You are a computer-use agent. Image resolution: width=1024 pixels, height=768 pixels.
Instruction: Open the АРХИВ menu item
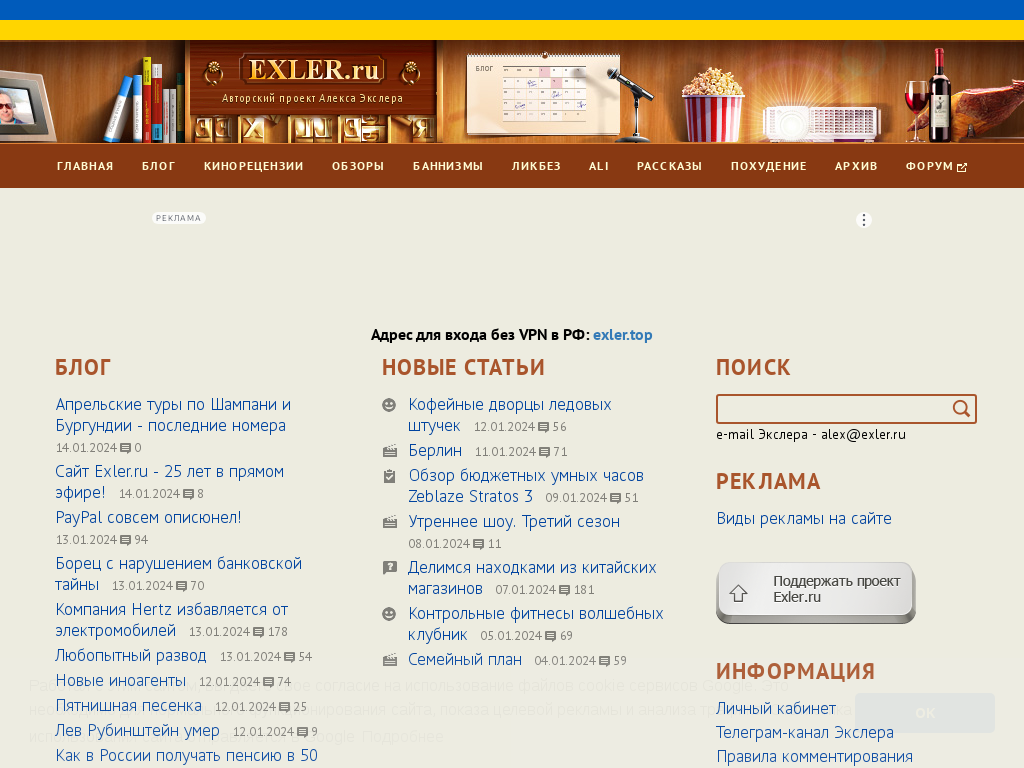click(856, 167)
